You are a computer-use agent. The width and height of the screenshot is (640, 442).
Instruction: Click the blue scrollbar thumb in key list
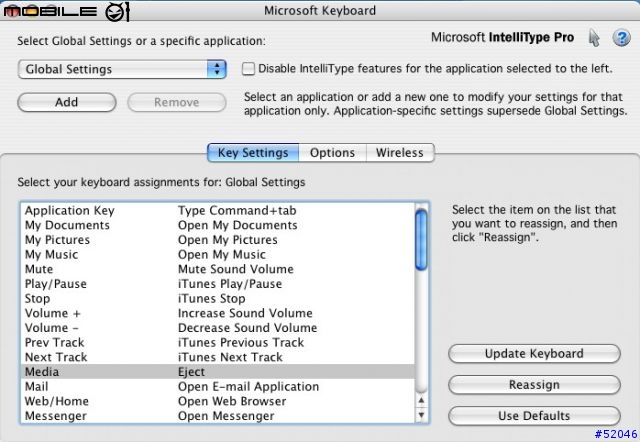pos(421,239)
